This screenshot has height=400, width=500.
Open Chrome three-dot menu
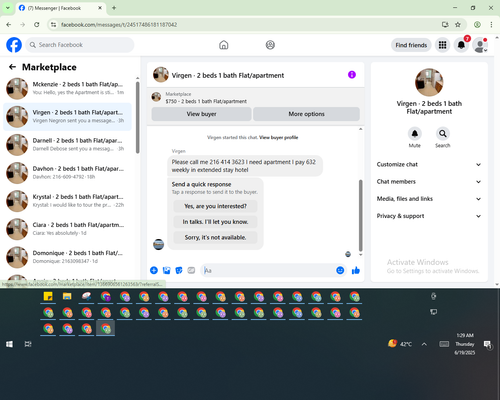(491, 25)
